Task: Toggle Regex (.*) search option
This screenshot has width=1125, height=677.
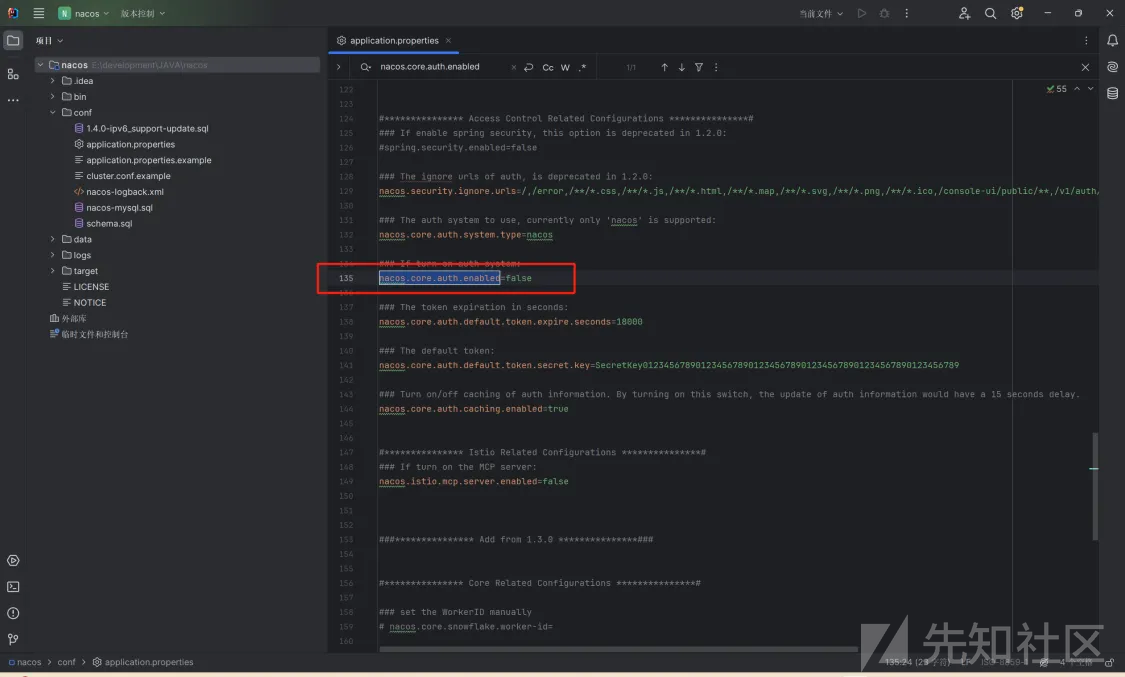Action: (583, 67)
